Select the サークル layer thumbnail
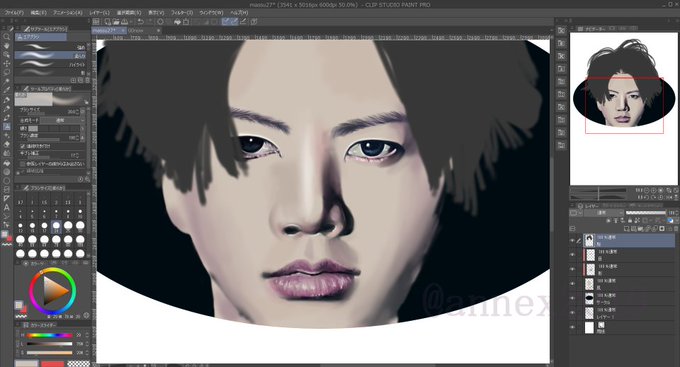This screenshot has width=680, height=367. 589,298
